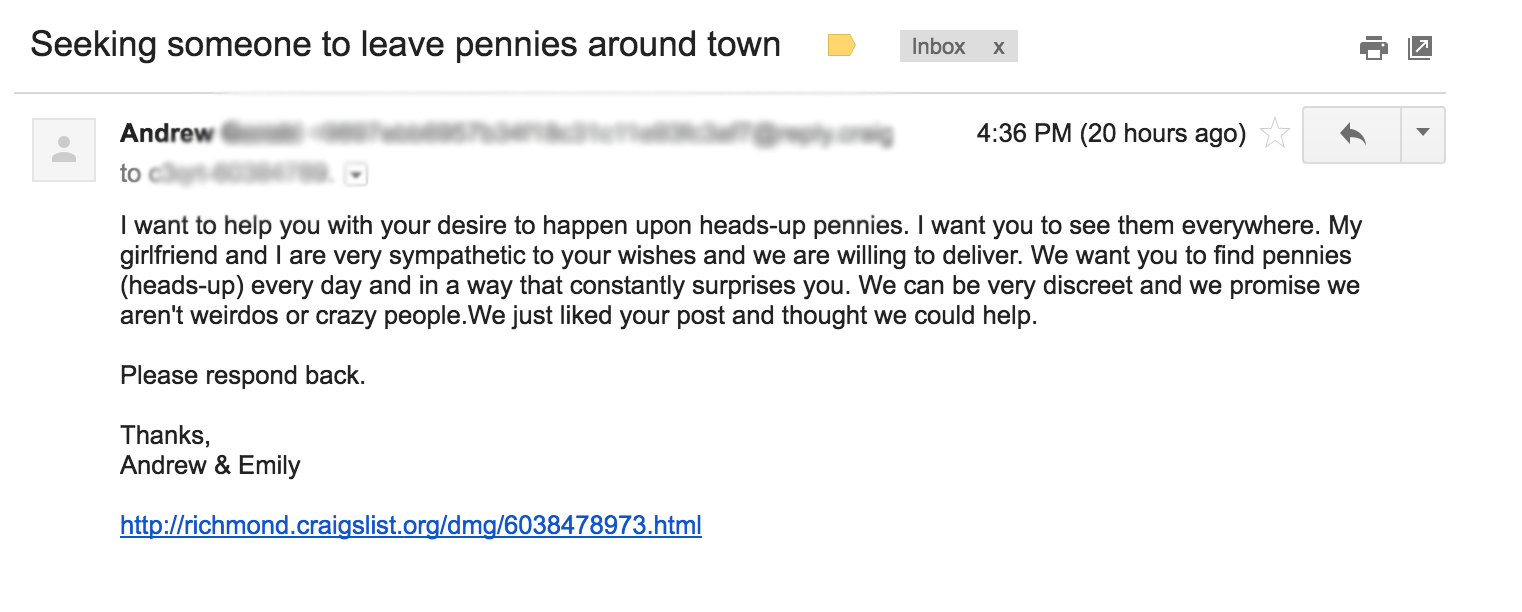Screen dimensions: 1522x612
Task: Print the email using the printer icon
Action: click(x=1374, y=47)
